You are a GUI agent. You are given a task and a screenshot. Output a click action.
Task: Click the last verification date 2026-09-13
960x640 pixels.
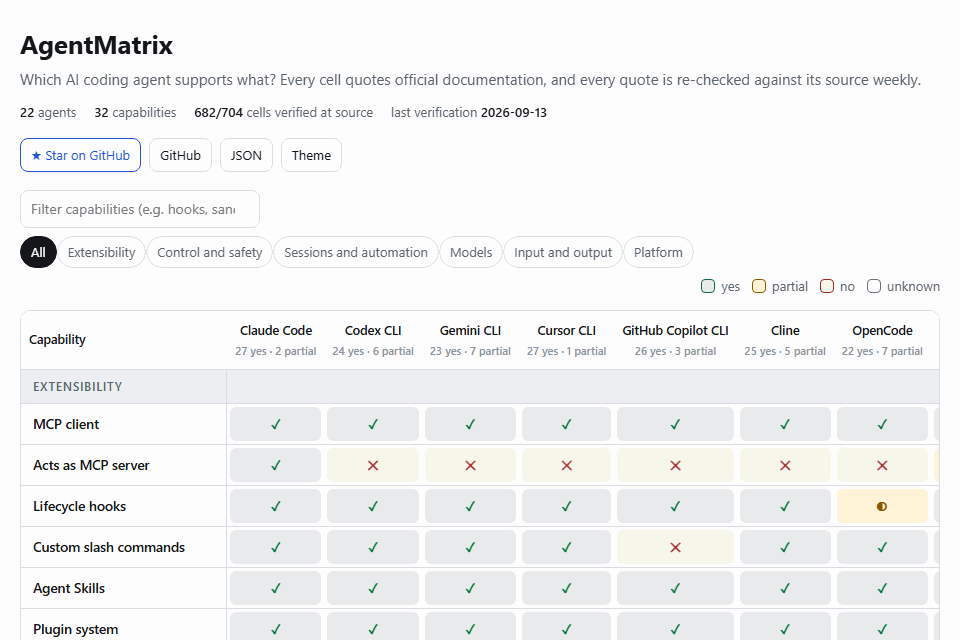(514, 113)
